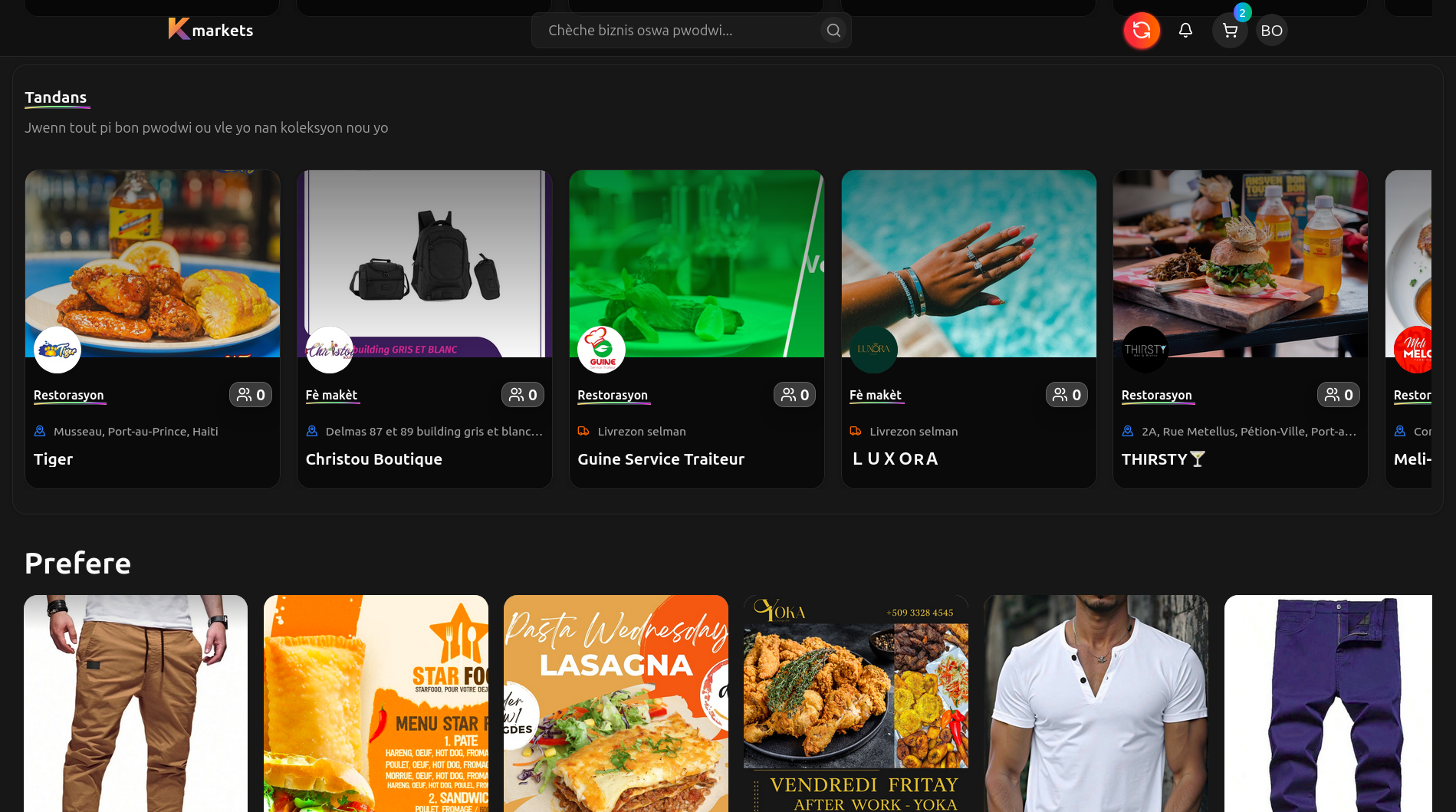Click location pin icon beside Musseau address
This screenshot has width=1456, height=812.
click(40, 432)
